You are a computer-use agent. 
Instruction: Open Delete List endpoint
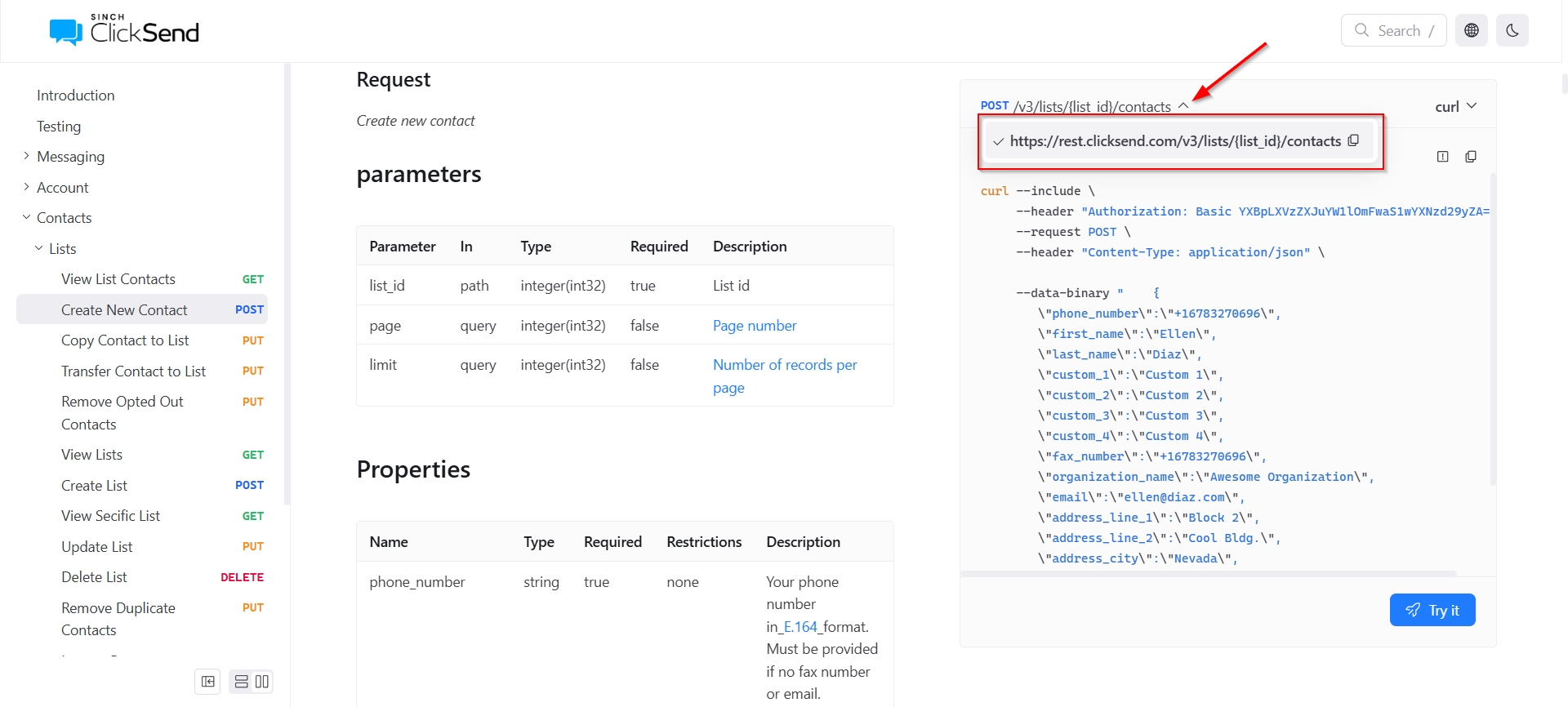pos(142,577)
